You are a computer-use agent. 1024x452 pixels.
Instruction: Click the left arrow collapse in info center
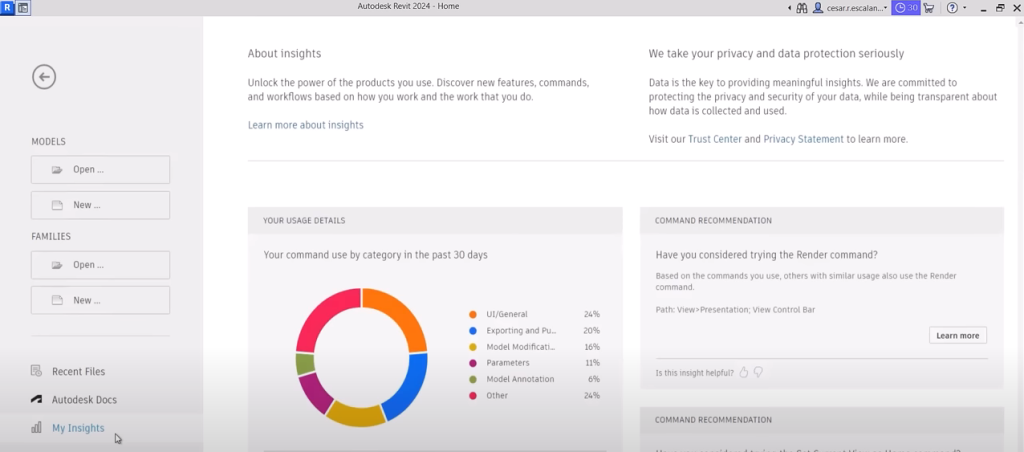coord(790,8)
